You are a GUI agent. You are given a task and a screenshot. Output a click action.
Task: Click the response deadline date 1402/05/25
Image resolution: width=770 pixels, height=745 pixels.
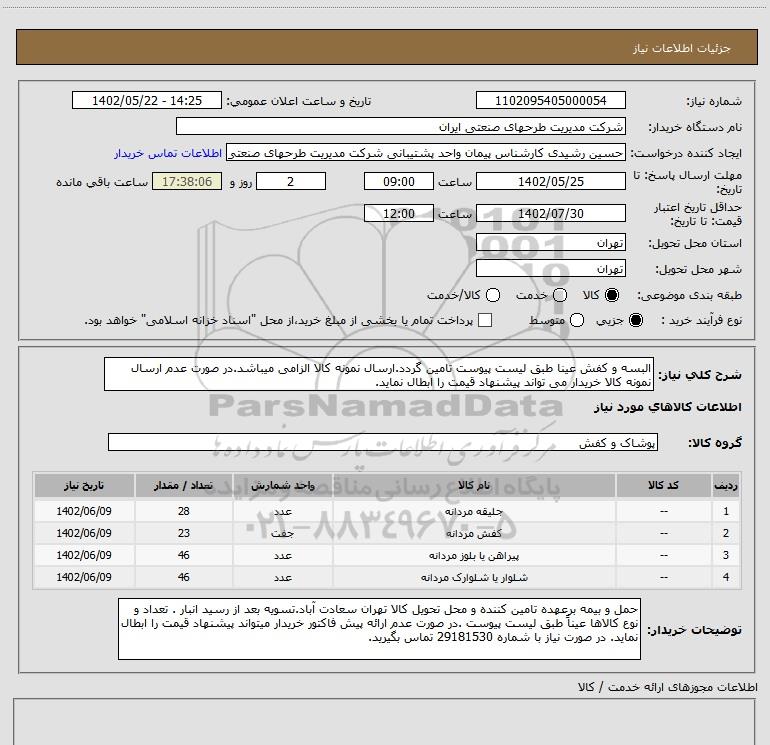(550, 182)
